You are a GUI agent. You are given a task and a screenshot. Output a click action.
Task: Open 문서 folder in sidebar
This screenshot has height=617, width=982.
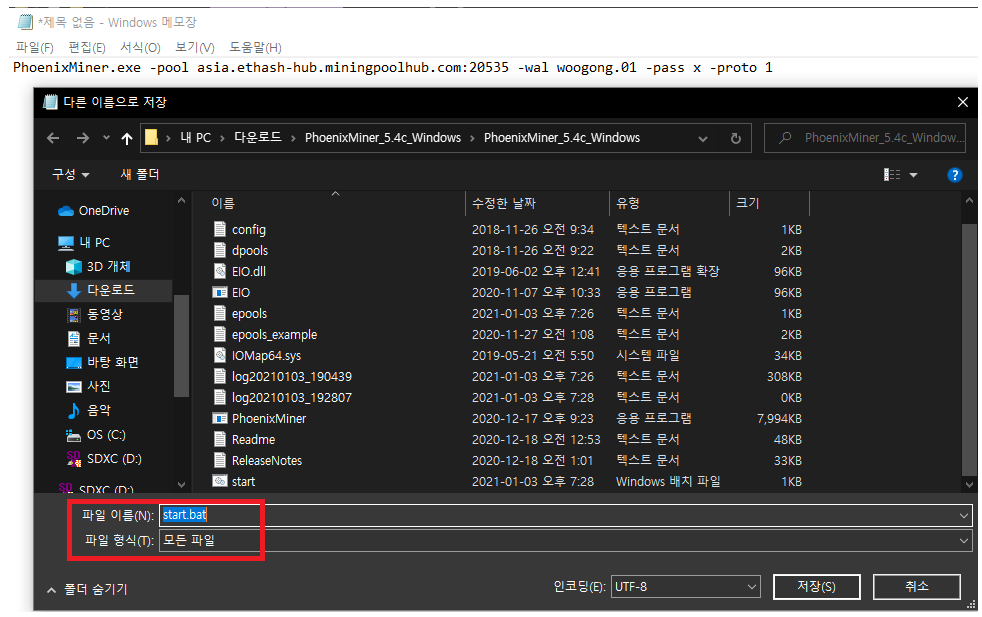click(89, 338)
